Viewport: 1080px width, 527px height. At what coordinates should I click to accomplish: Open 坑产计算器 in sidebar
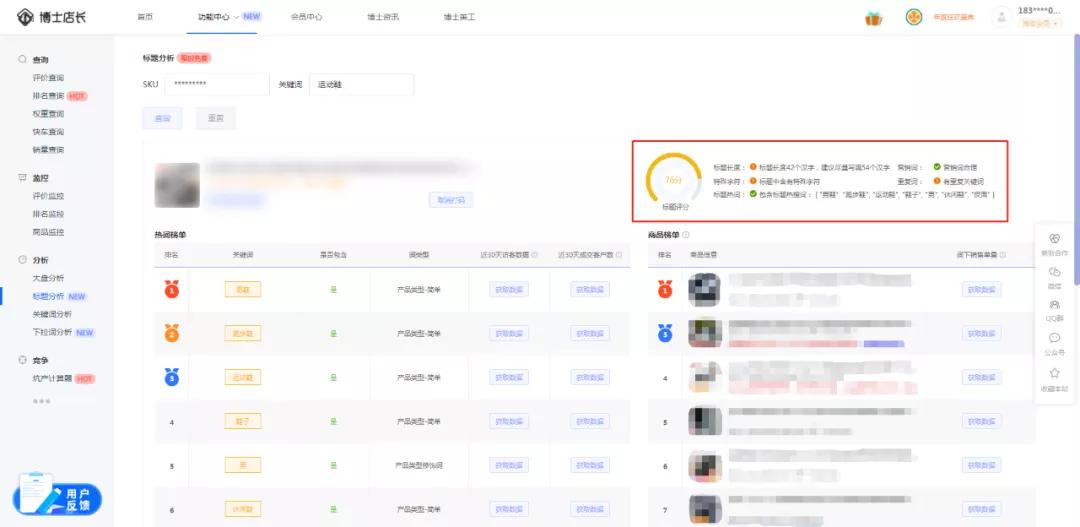coord(52,378)
